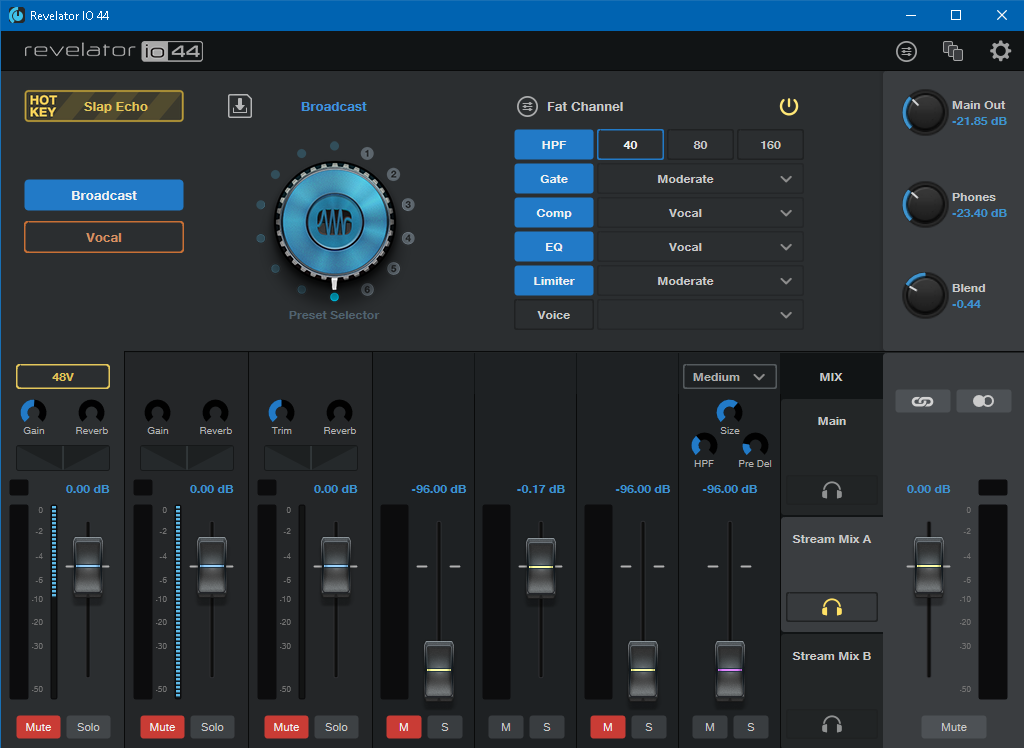Open the mixer settings icon in header

pyautogui.click(x=906, y=51)
